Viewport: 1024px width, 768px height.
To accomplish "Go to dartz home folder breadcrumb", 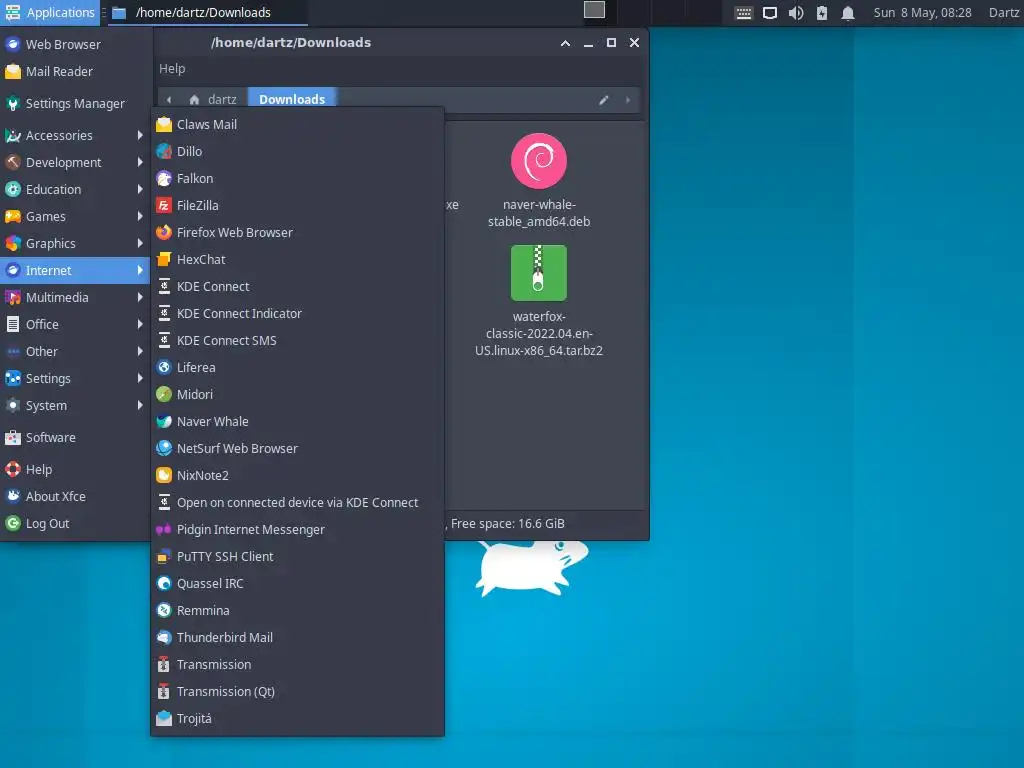I will [x=213, y=99].
